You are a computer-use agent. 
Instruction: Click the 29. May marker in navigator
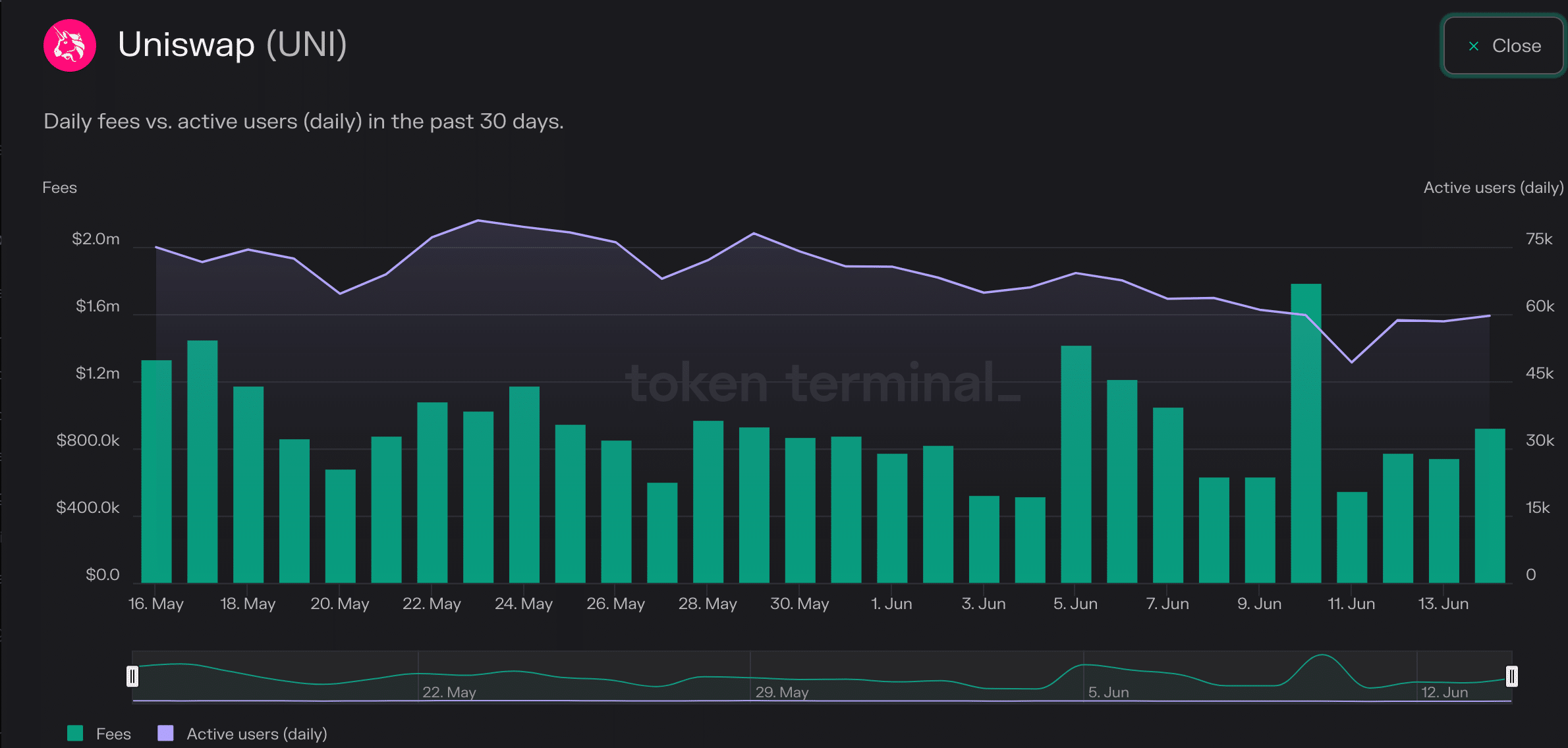click(781, 692)
